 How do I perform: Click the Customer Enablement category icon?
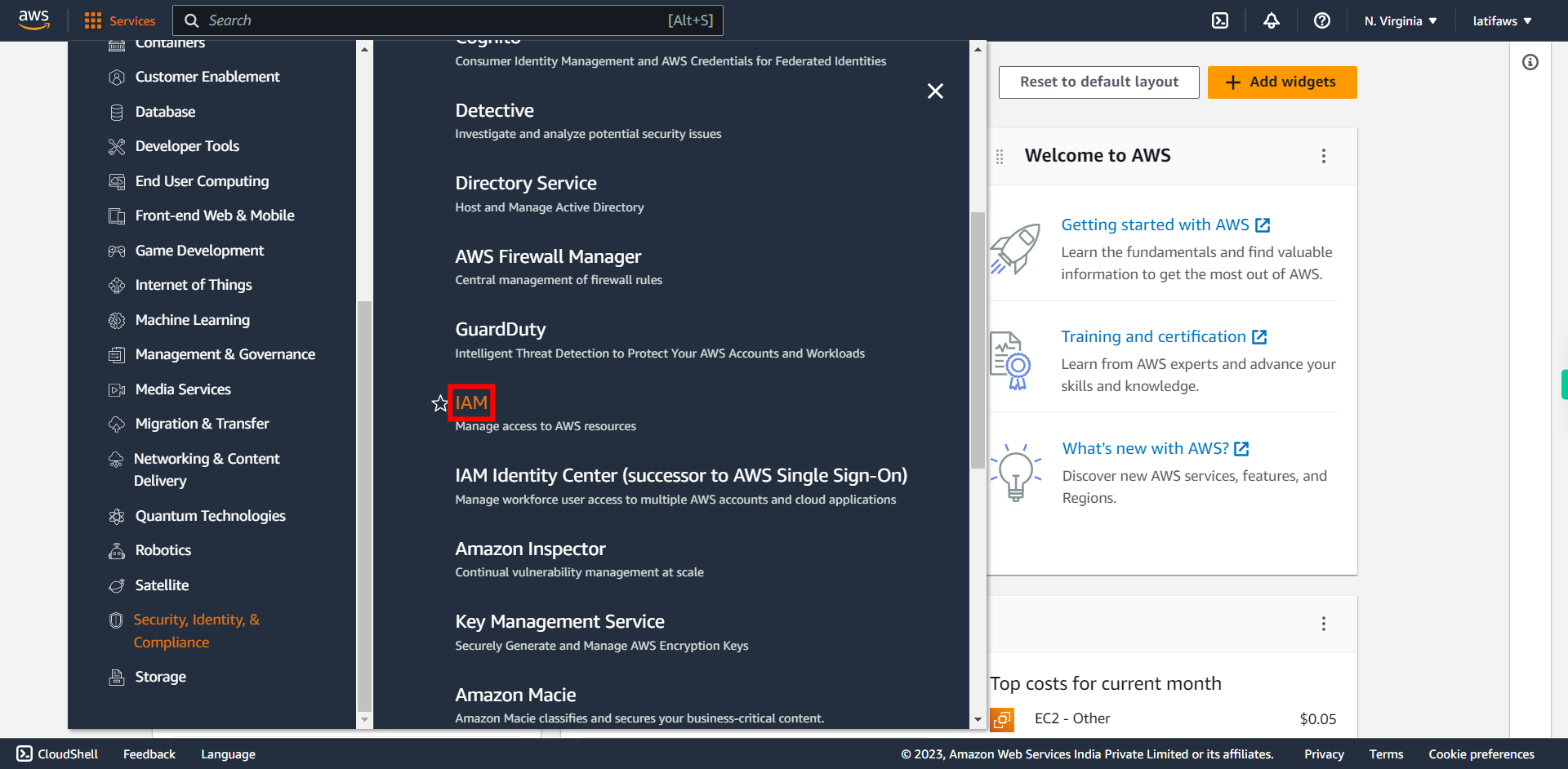117,77
